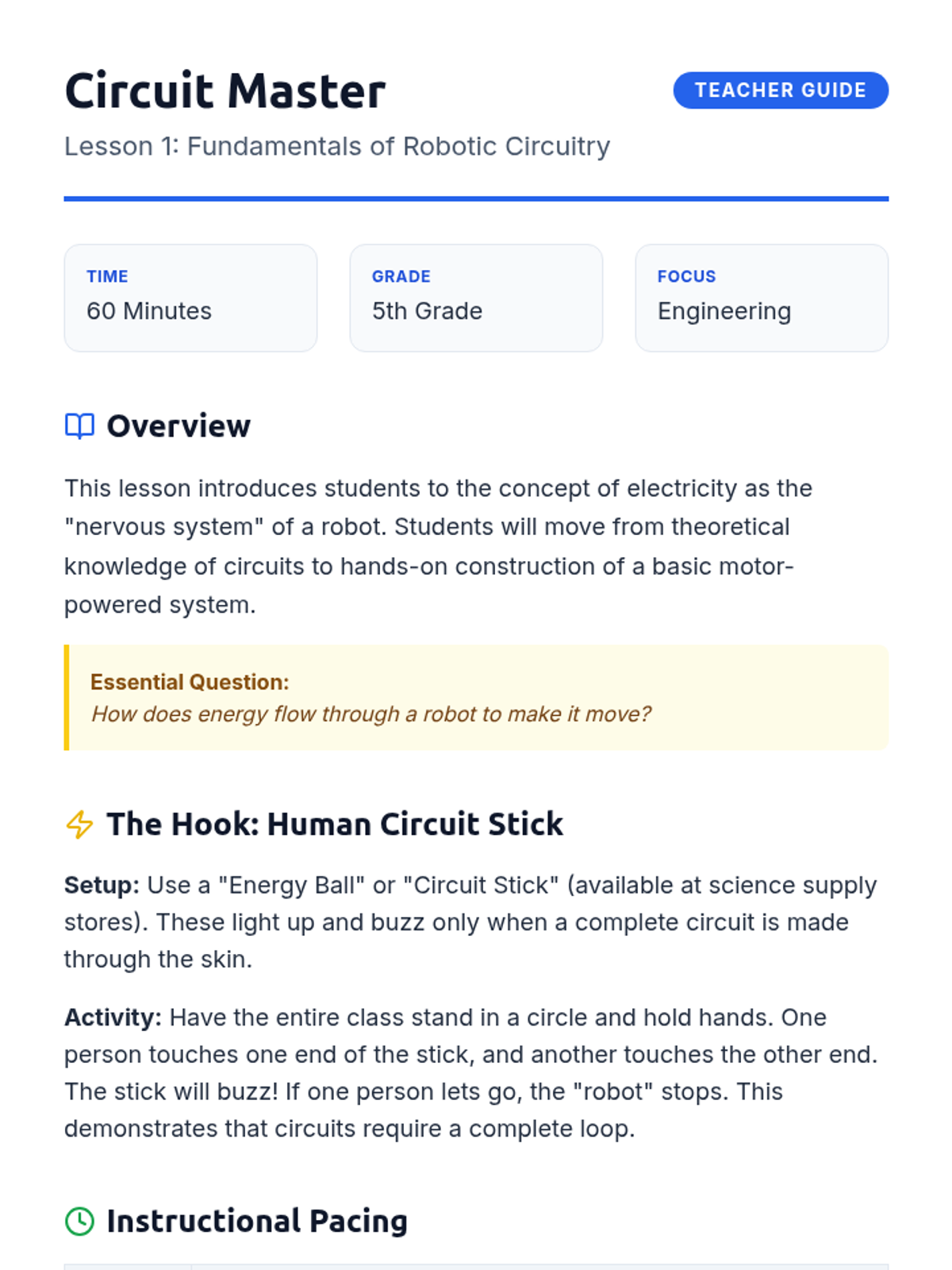Click the italic energy flow question text
Screen dimensions: 952x1270
(370, 714)
